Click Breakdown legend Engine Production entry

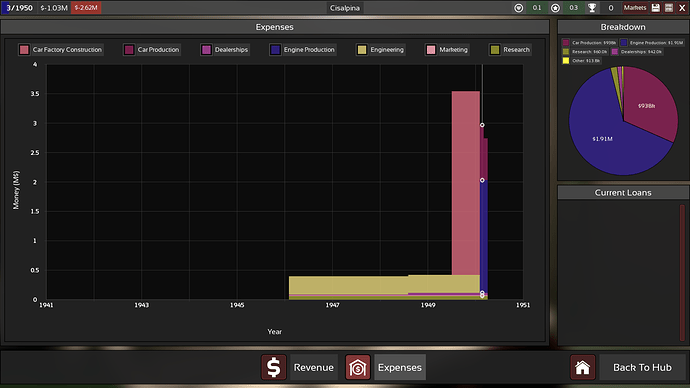coord(652,43)
